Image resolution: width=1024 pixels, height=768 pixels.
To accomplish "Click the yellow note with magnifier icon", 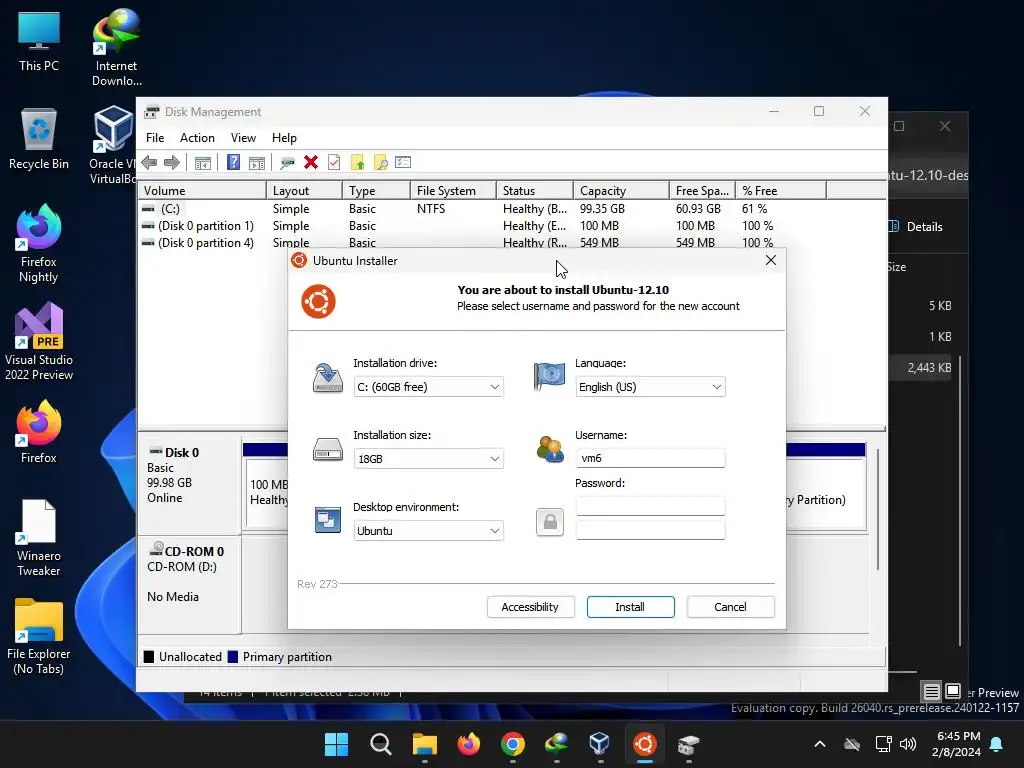I will tap(380, 163).
